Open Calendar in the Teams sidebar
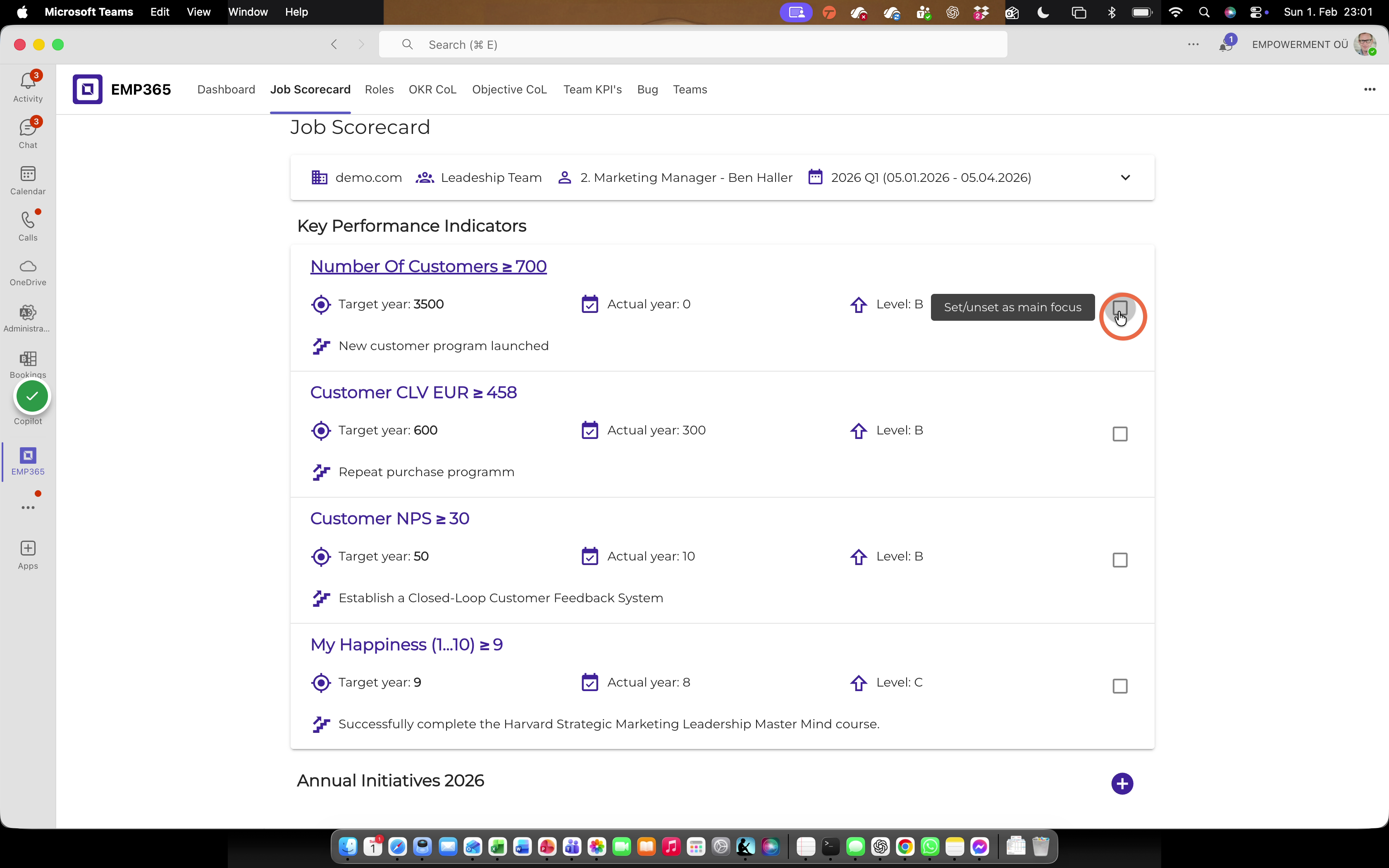This screenshot has height=868, width=1389. (x=28, y=180)
